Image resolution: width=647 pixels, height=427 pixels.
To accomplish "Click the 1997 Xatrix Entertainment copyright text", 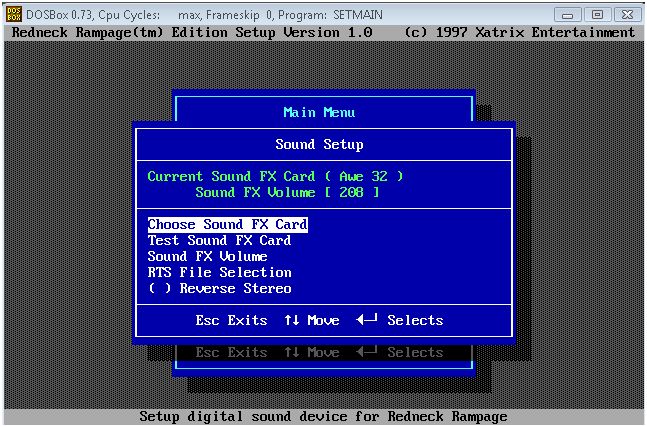I will [519, 33].
